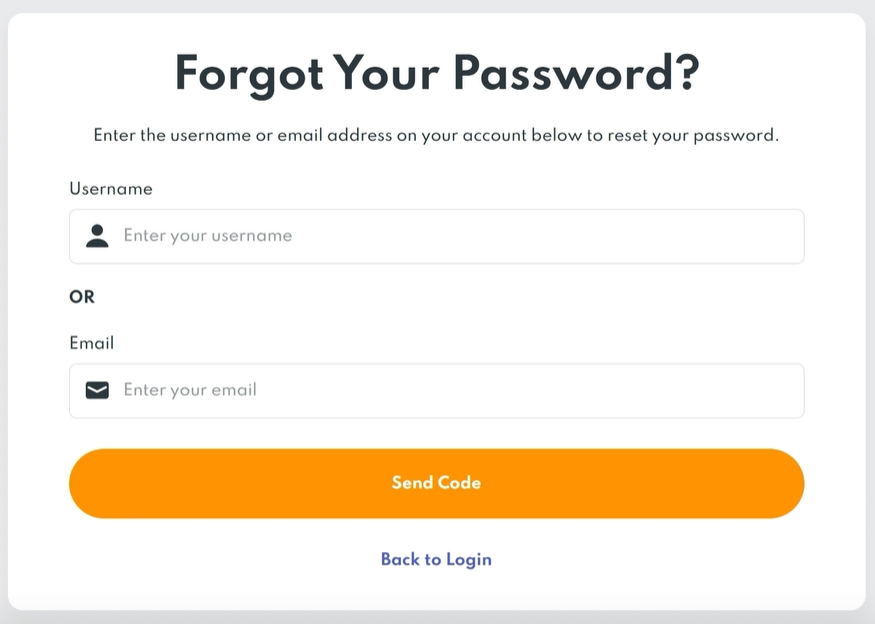Image resolution: width=875 pixels, height=624 pixels.
Task: Open the Back to Login link
Action: pyautogui.click(x=436, y=559)
